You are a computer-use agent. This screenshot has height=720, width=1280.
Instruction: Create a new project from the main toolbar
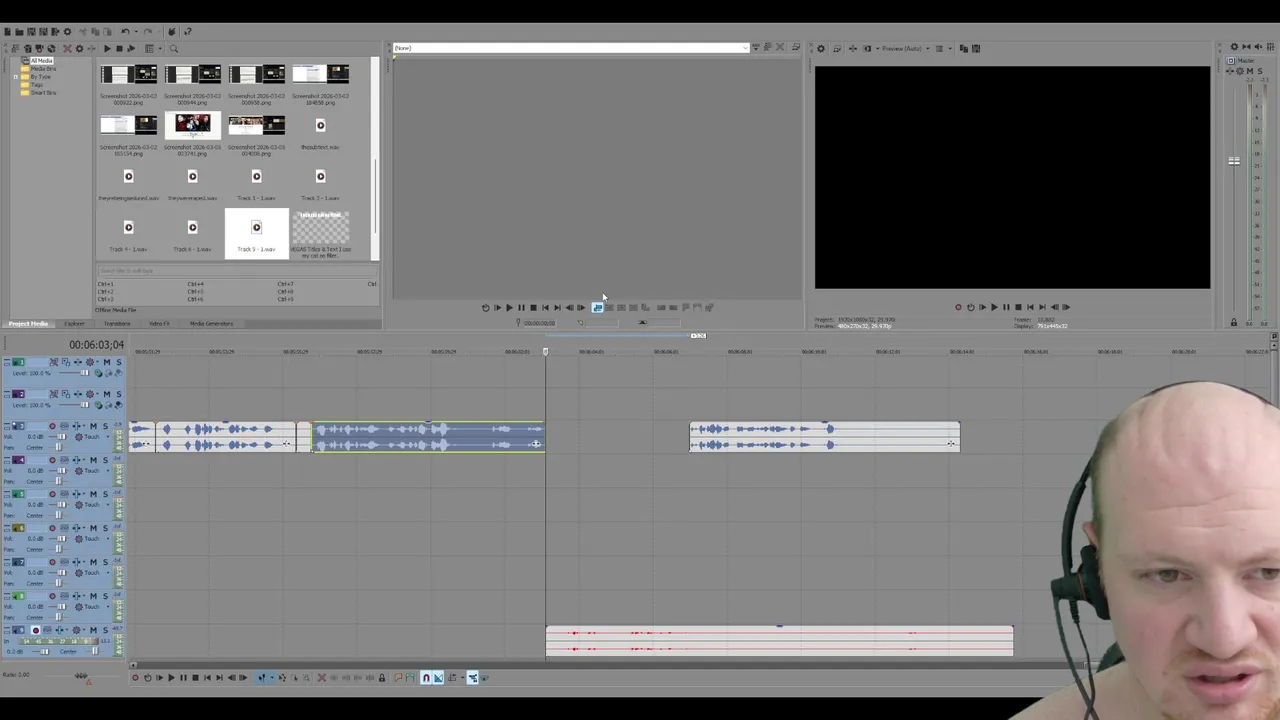coord(7,32)
